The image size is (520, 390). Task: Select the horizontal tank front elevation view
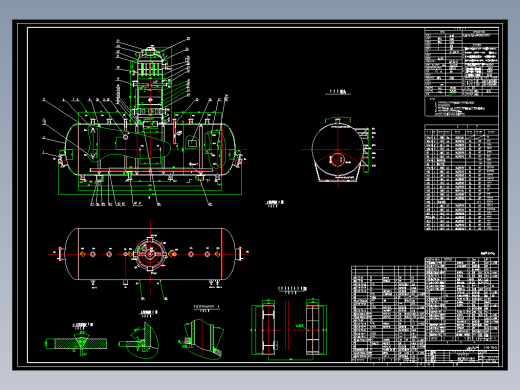pos(151,149)
